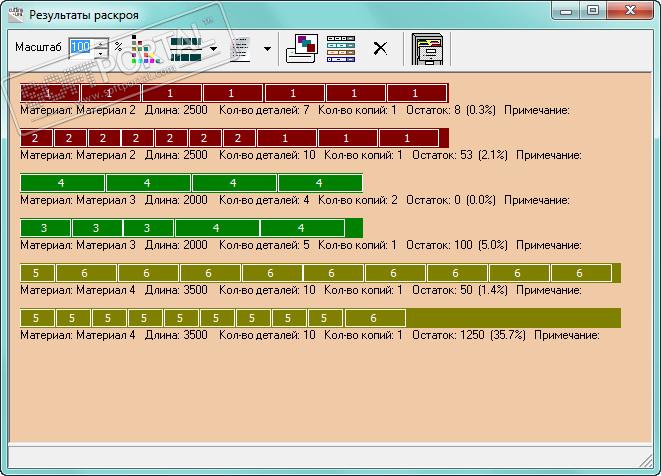Viewport: 661px width, 476px height.
Task: Expand the text list view dropdown arrow
Action: pyautogui.click(x=267, y=49)
